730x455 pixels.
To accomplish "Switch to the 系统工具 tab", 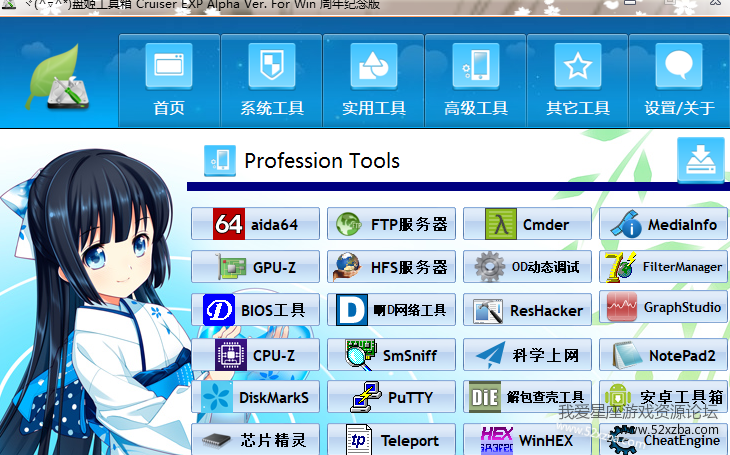I will pos(271,80).
